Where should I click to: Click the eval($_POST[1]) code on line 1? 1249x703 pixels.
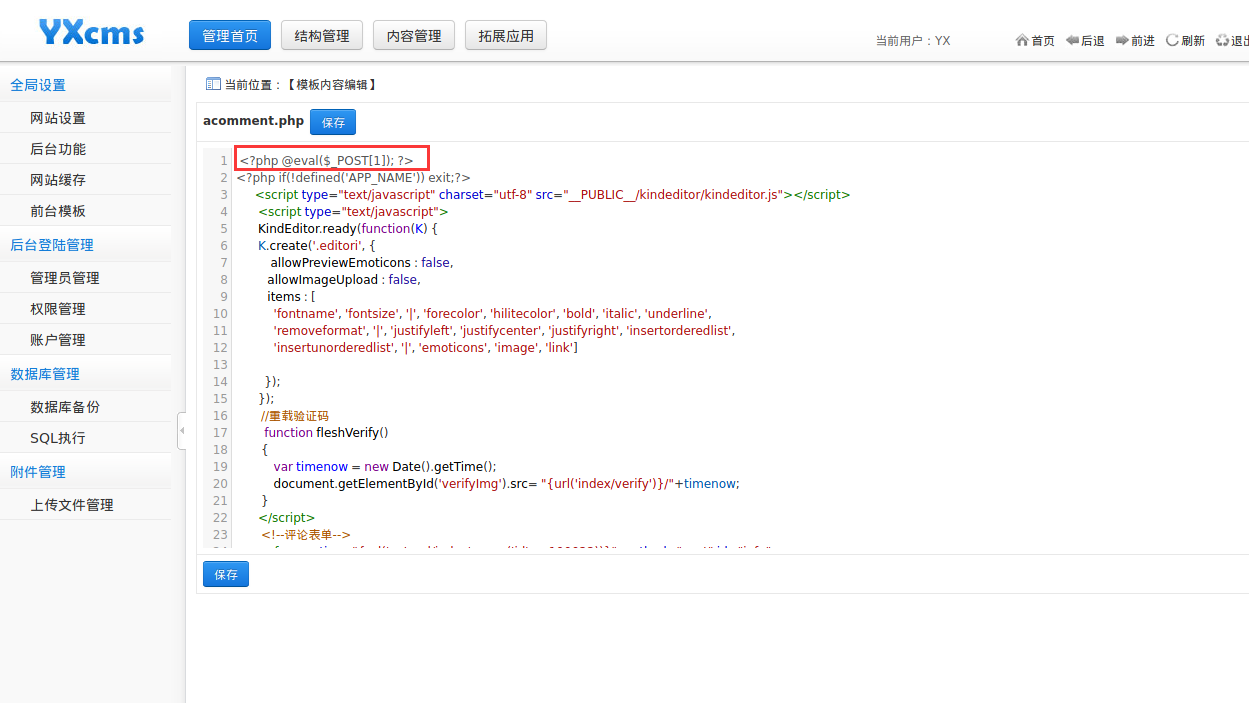pyautogui.click(x=326, y=160)
